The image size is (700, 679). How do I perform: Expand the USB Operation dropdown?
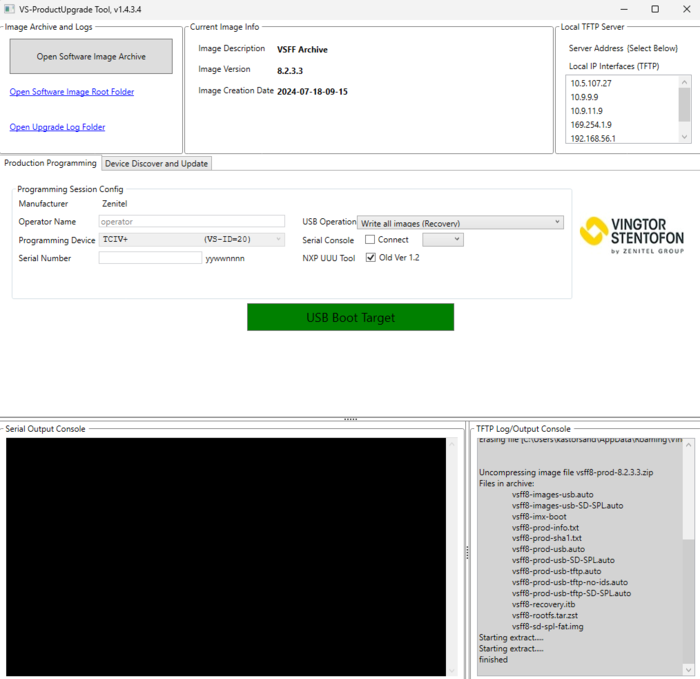(x=556, y=223)
